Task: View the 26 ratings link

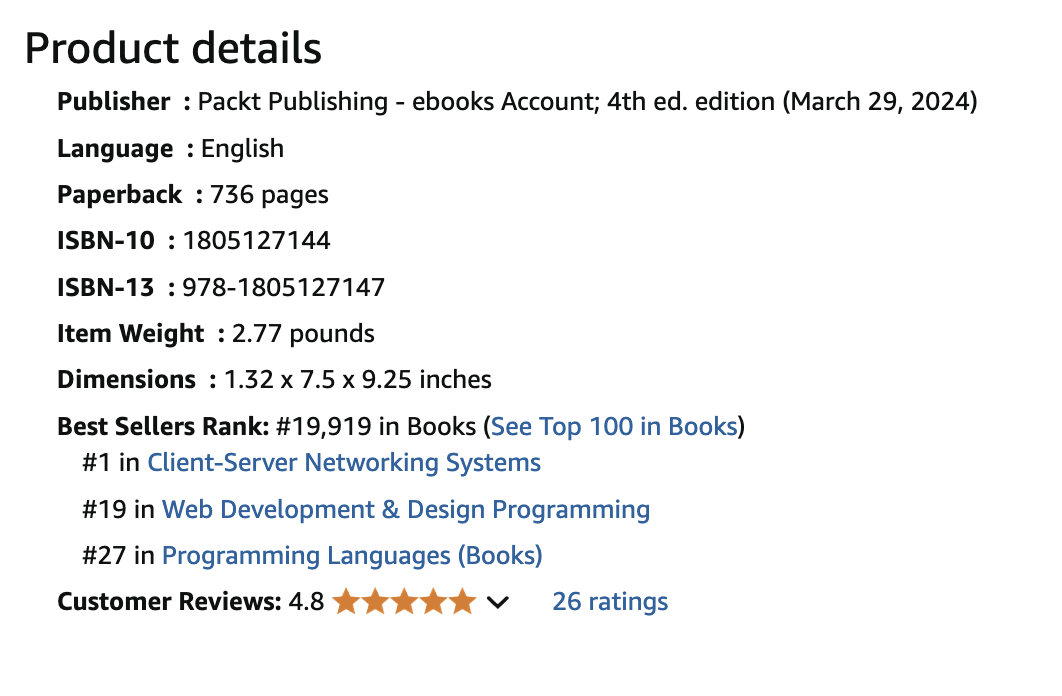Action: click(x=610, y=601)
